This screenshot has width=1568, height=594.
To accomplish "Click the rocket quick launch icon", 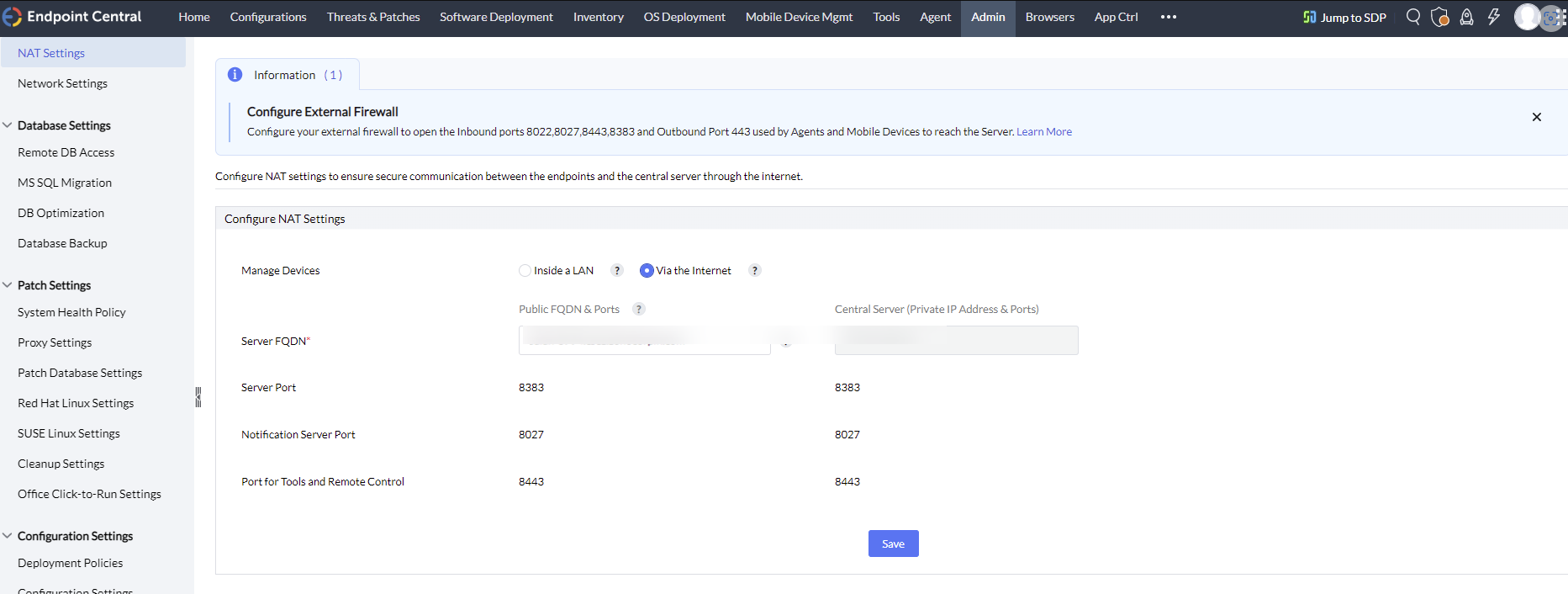I will [x=1466, y=17].
